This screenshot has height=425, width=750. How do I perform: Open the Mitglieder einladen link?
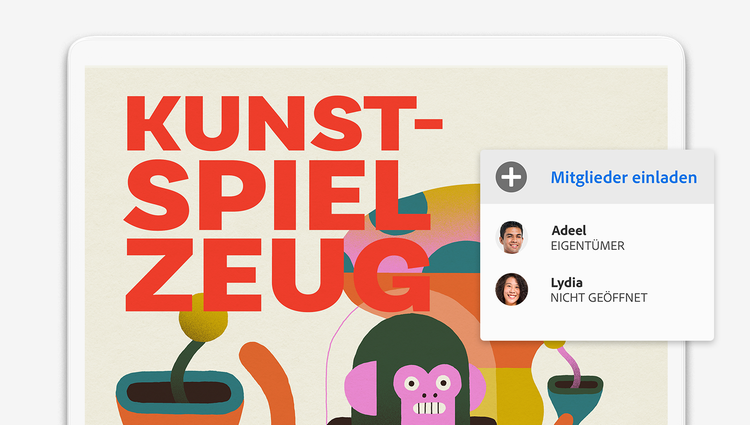(x=623, y=177)
